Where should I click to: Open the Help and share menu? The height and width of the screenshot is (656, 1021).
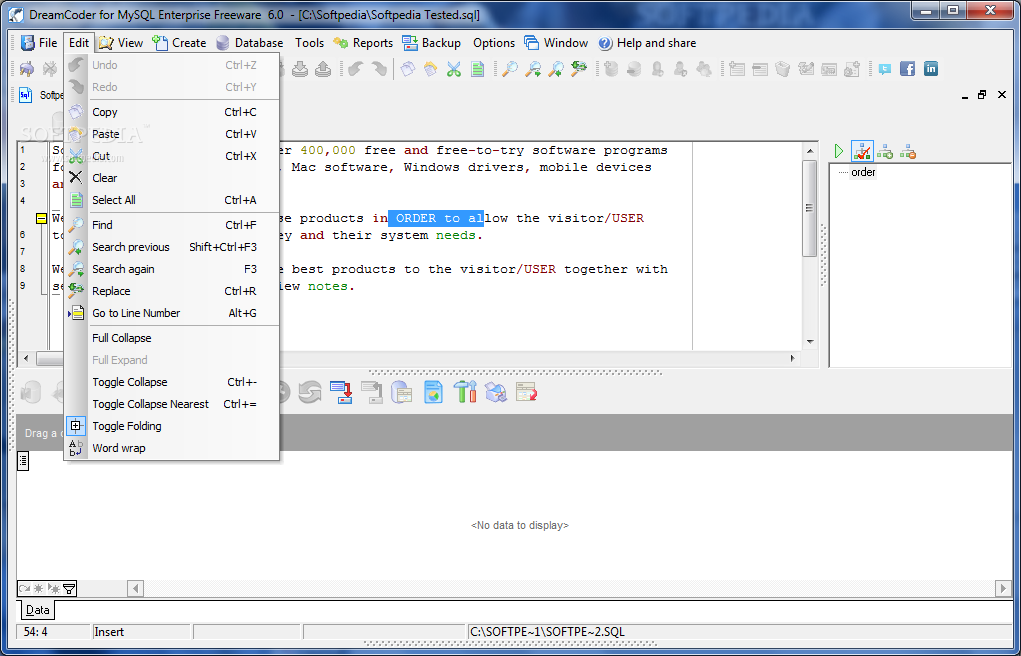coord(647,43)
